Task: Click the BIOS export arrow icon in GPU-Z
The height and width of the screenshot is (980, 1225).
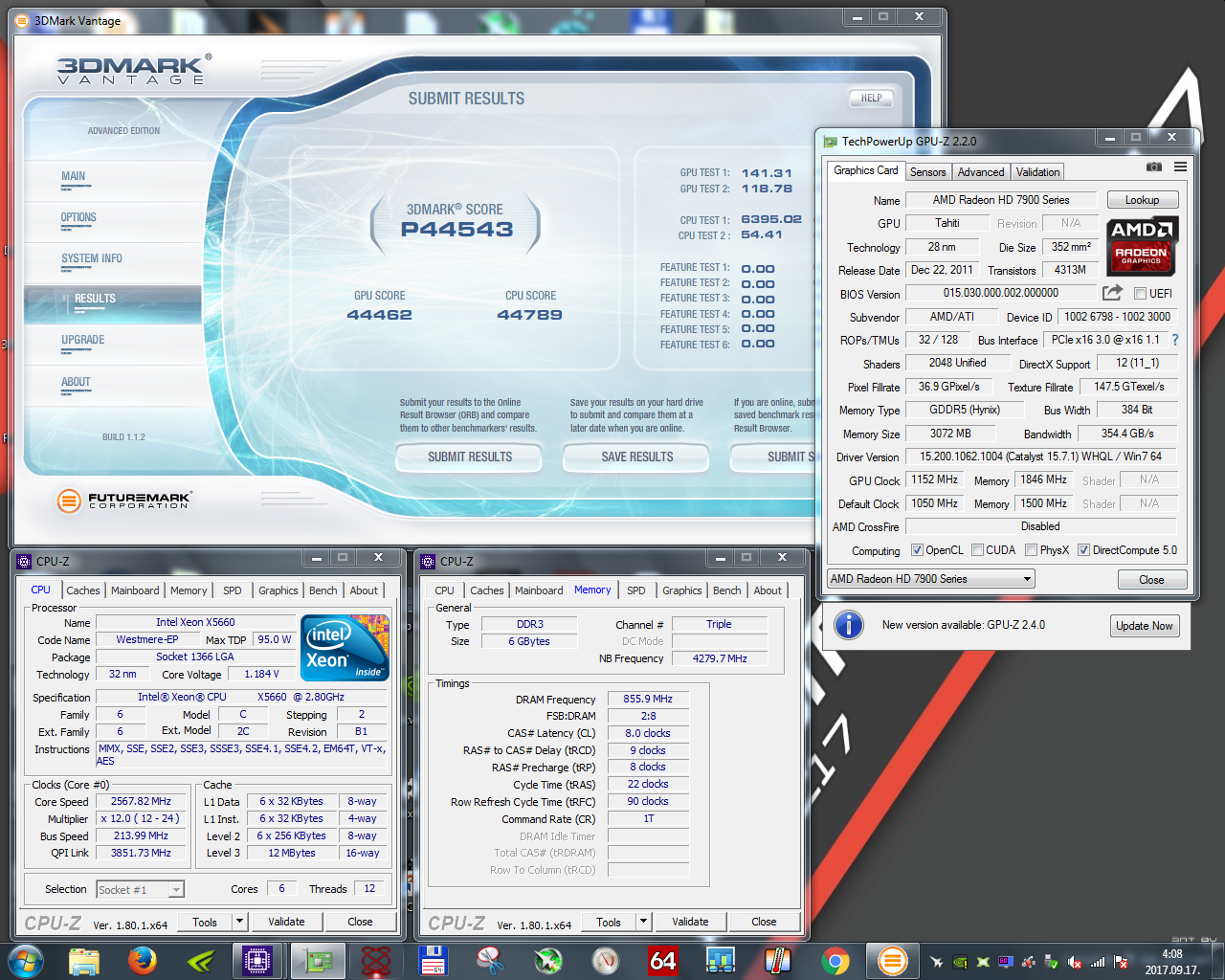Action: (x=1112, y=293)
